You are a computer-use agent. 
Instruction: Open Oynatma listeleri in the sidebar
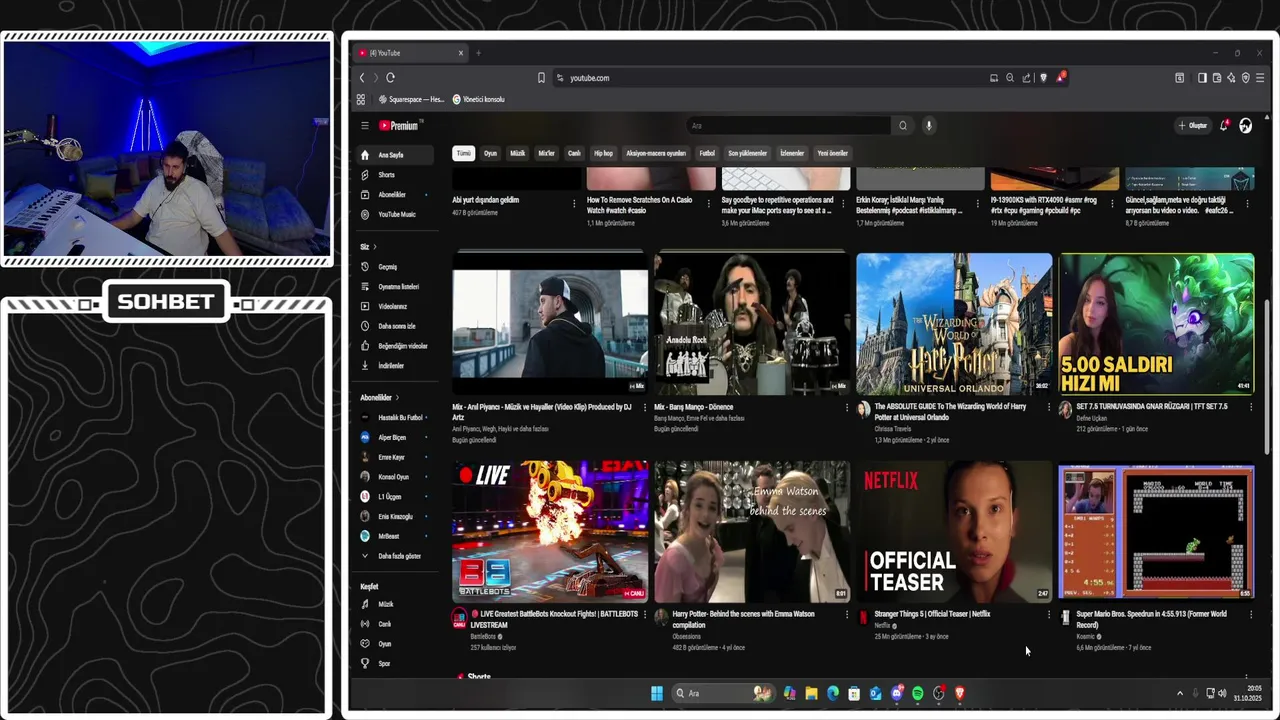point(395,287)
